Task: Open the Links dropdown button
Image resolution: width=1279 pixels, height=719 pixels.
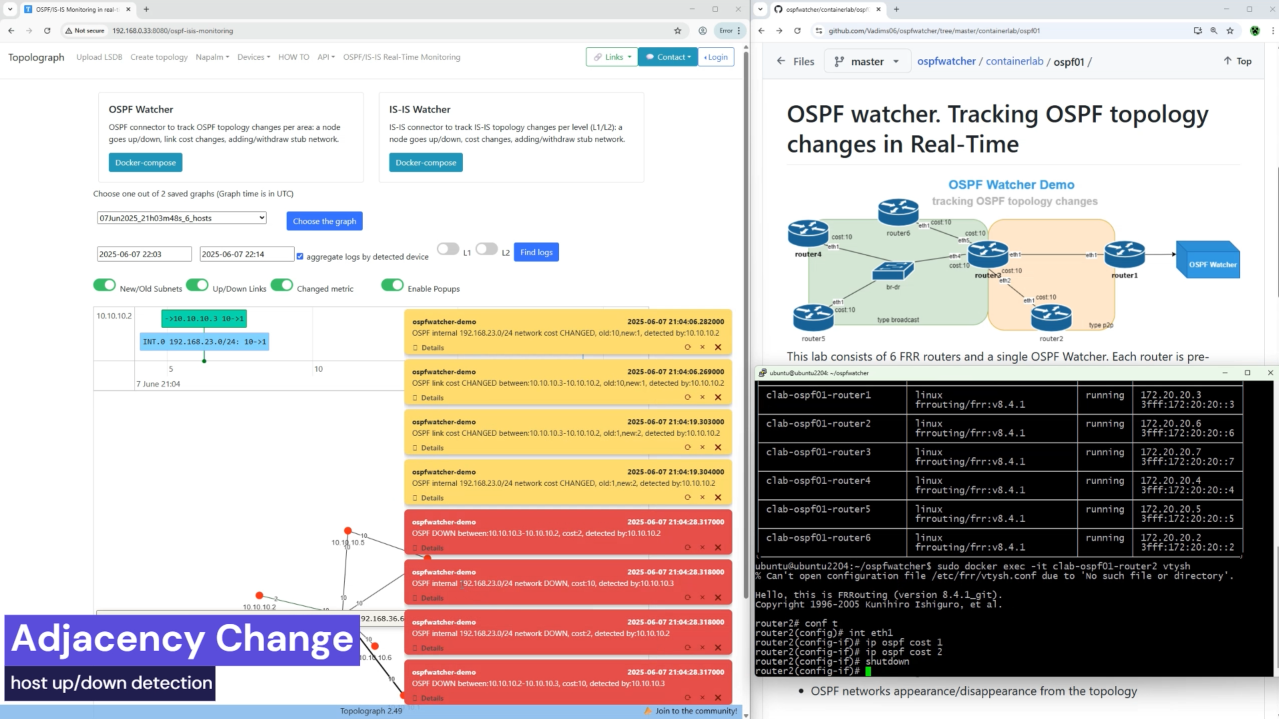Action: click(x=611, y=57)
